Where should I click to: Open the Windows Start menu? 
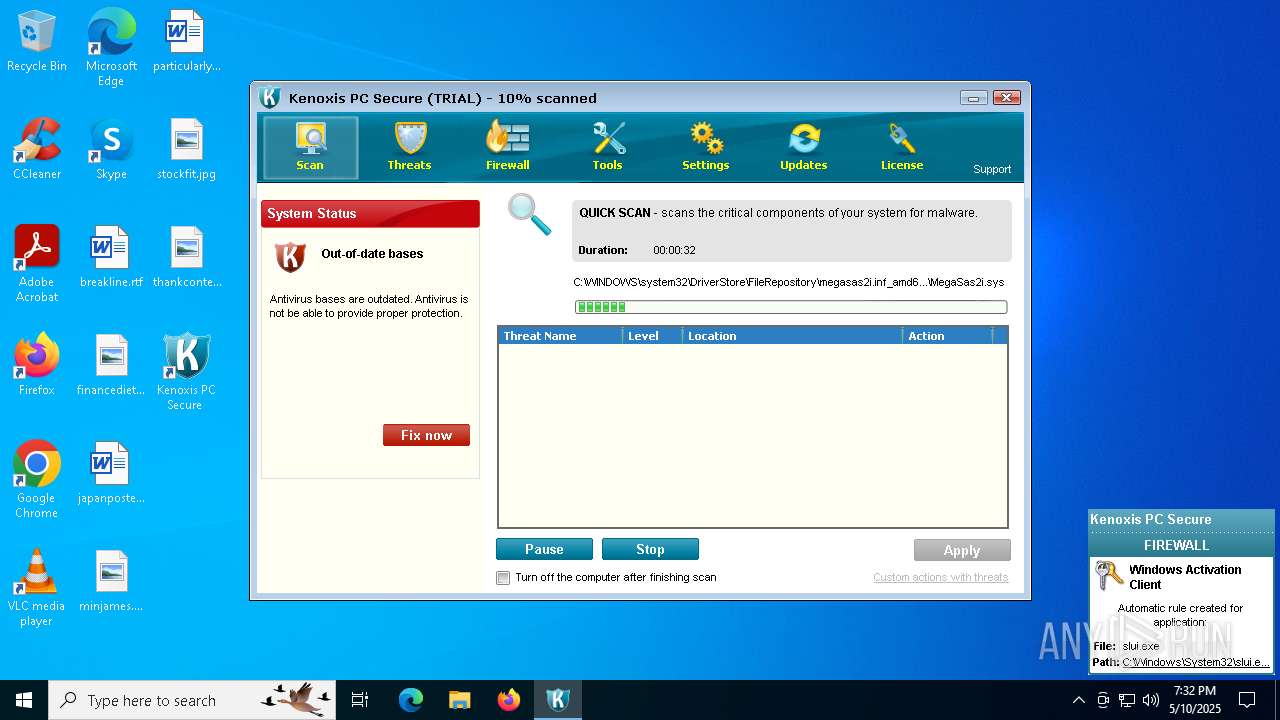click(24, 700)
